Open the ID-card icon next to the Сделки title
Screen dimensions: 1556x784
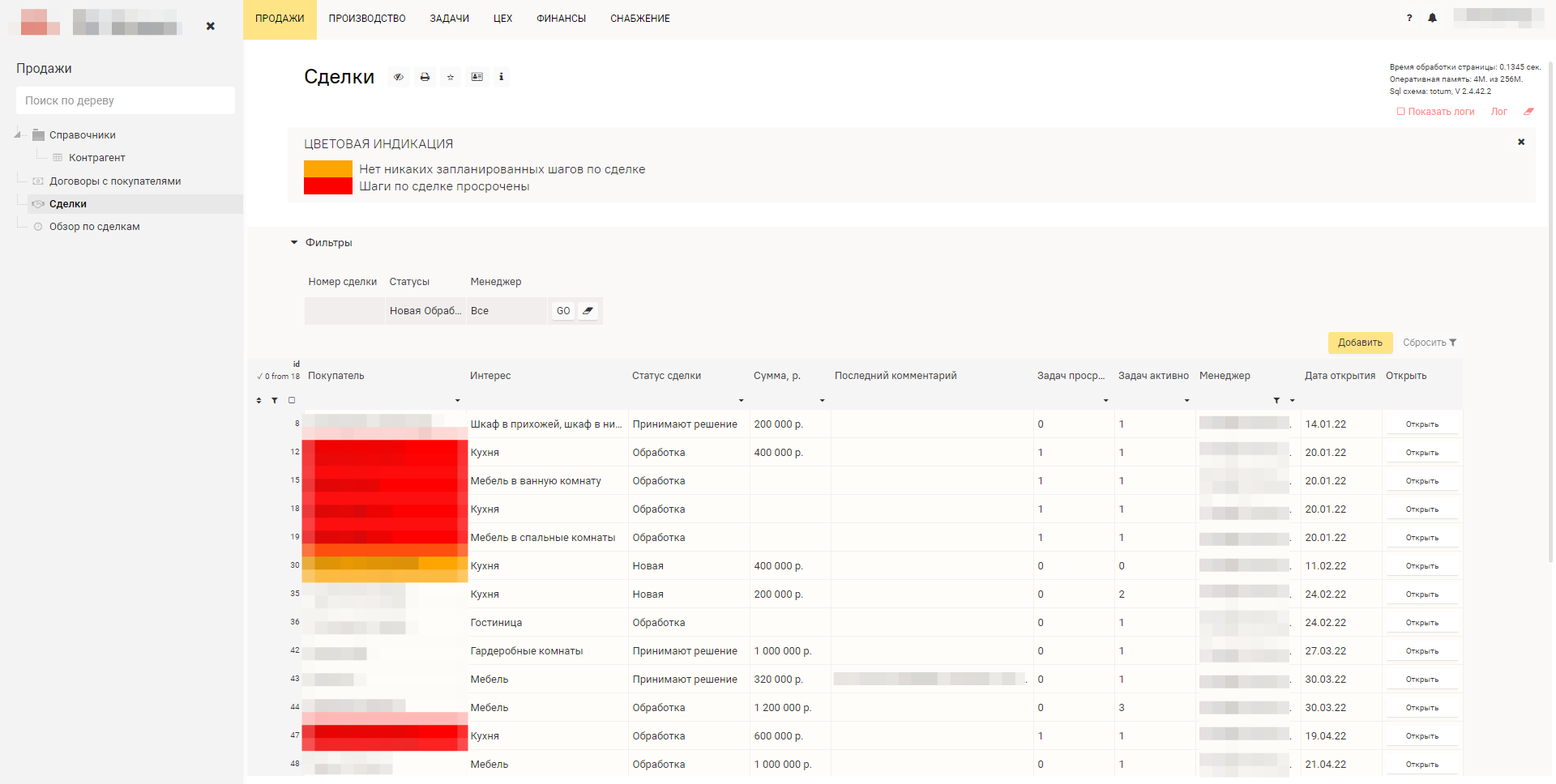(x=477, y=77)
